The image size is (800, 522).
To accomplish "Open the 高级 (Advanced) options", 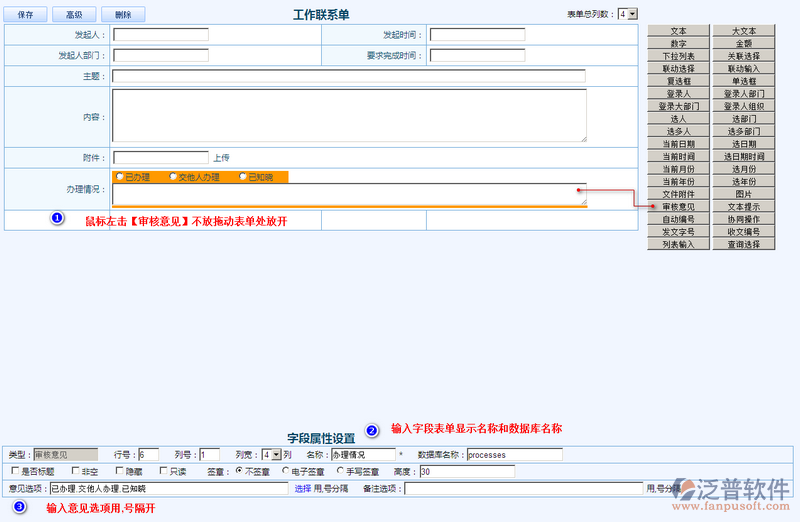I will pyautogui.click(x=74, y=15).
